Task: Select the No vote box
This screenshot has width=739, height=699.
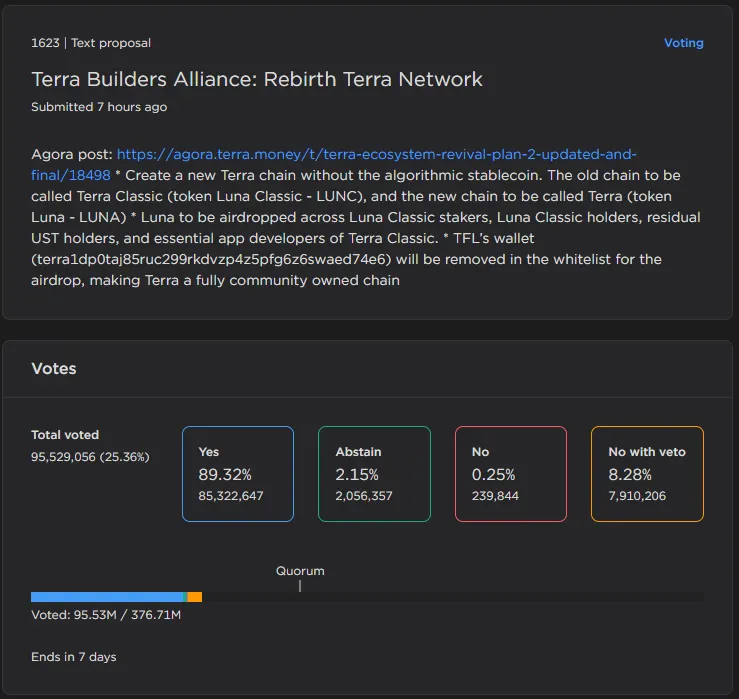Action: point(511,474)
